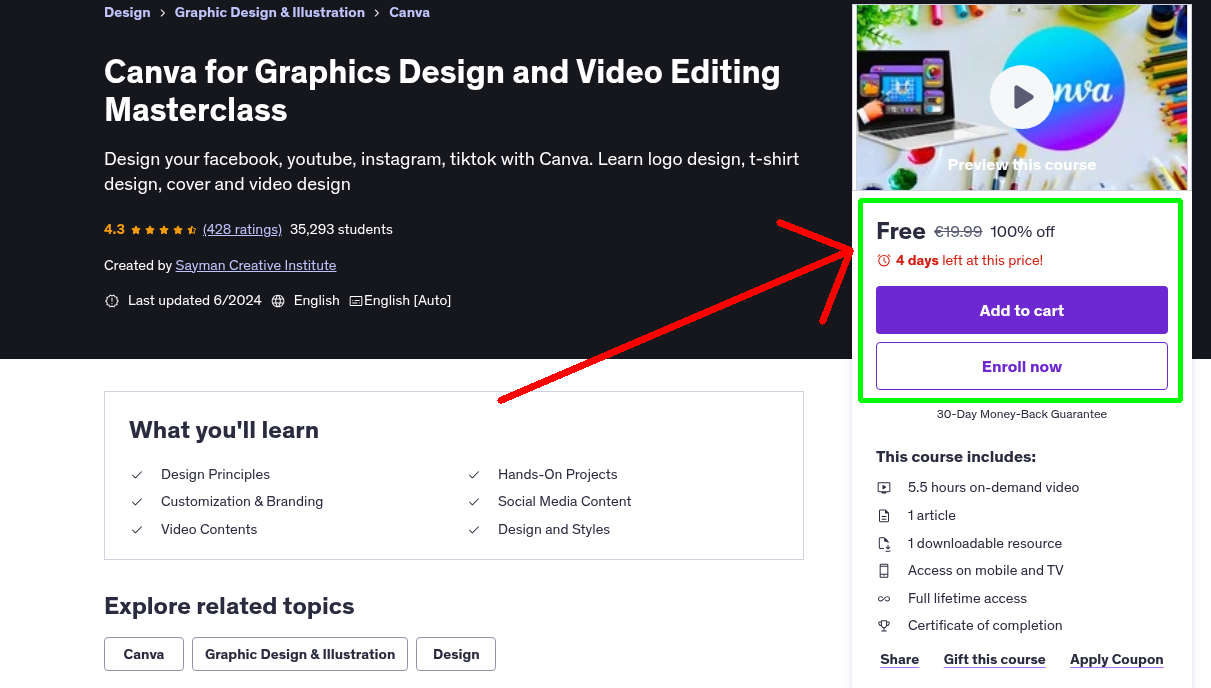Click the struck-through €19.99 price
This screenshot has width=1211, height=688.
(958, 232)
